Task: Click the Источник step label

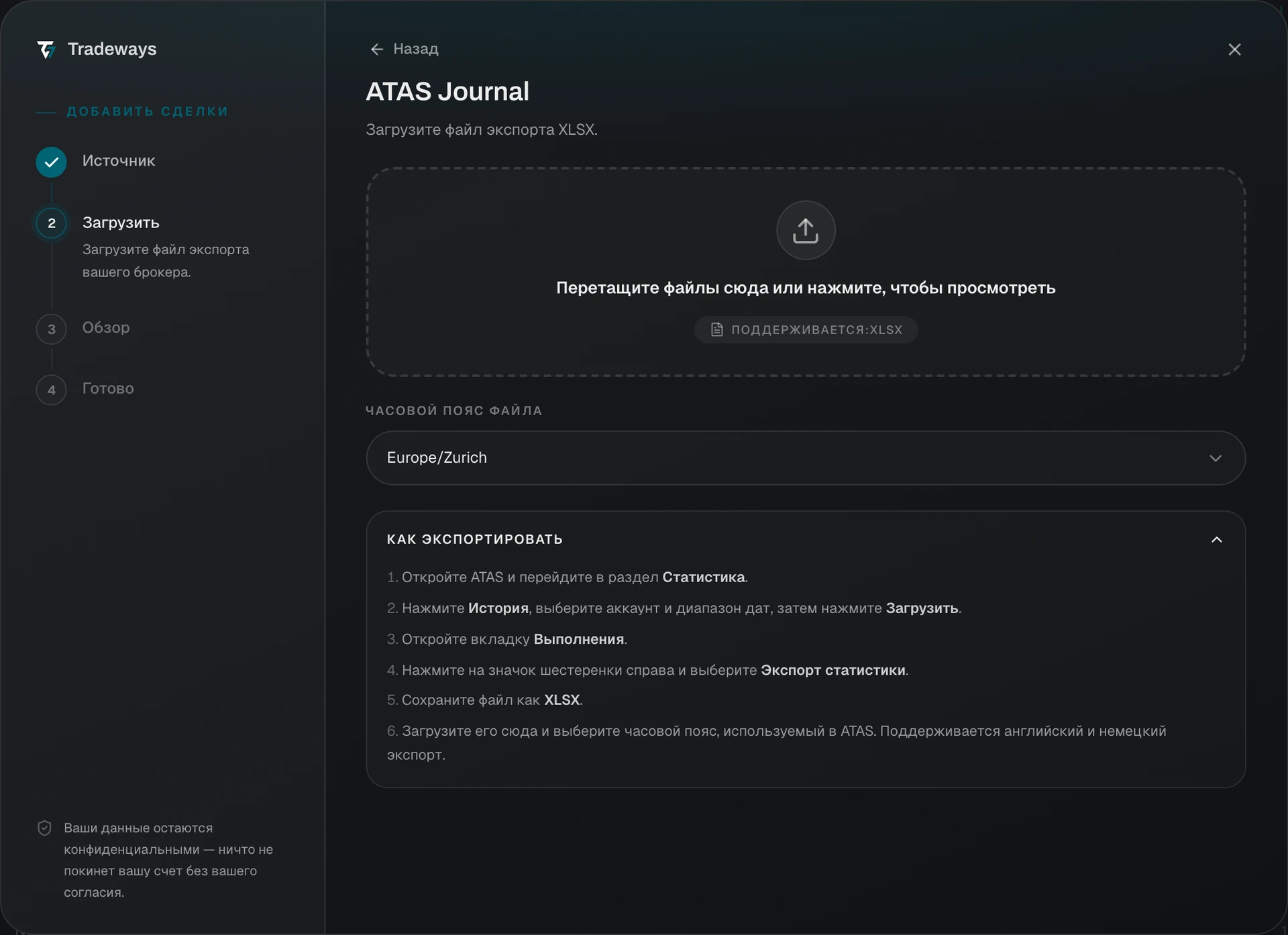Action: pyautogui.click(x=119, y=161)
